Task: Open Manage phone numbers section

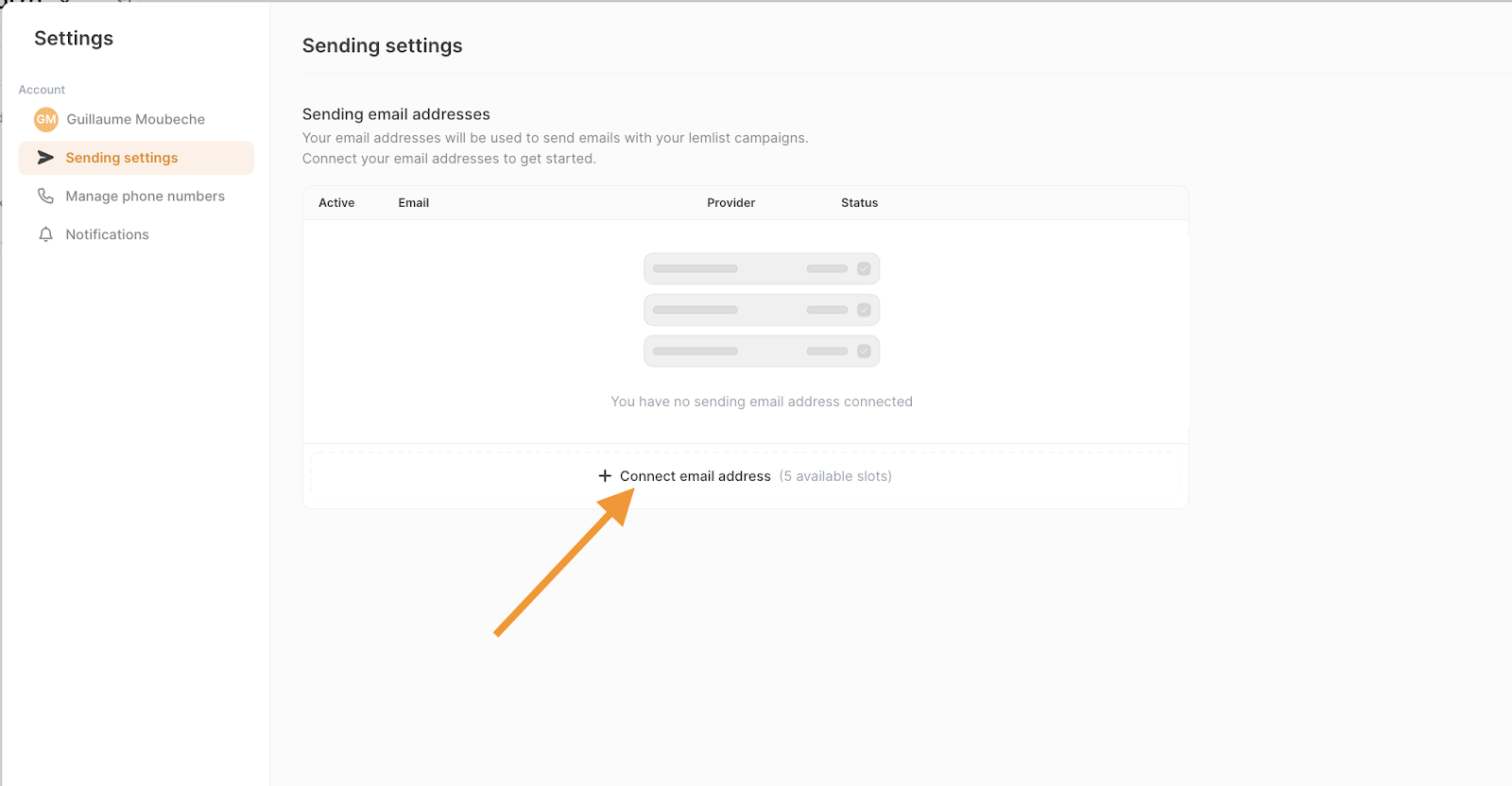Action: click(145, 196)
